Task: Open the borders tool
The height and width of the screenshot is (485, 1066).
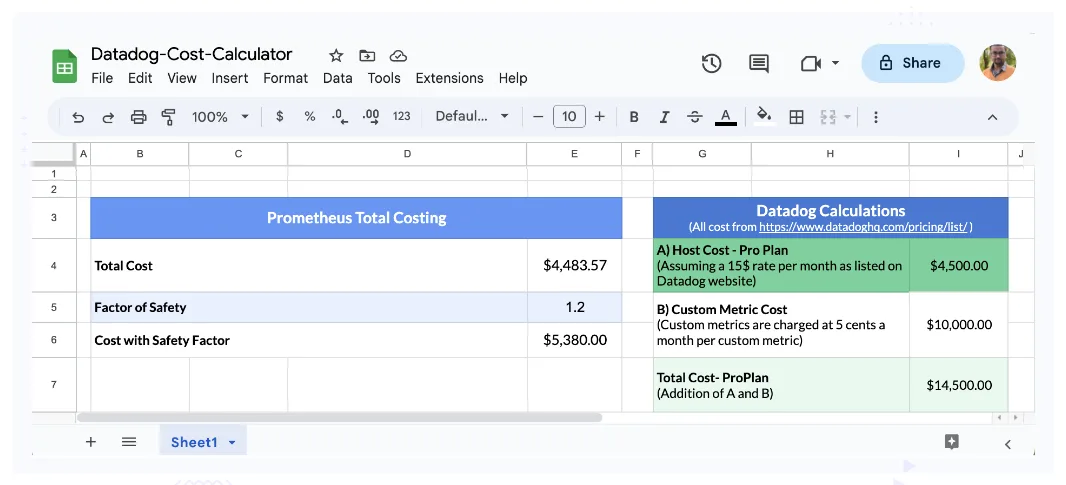Action: tap(796, 117)
